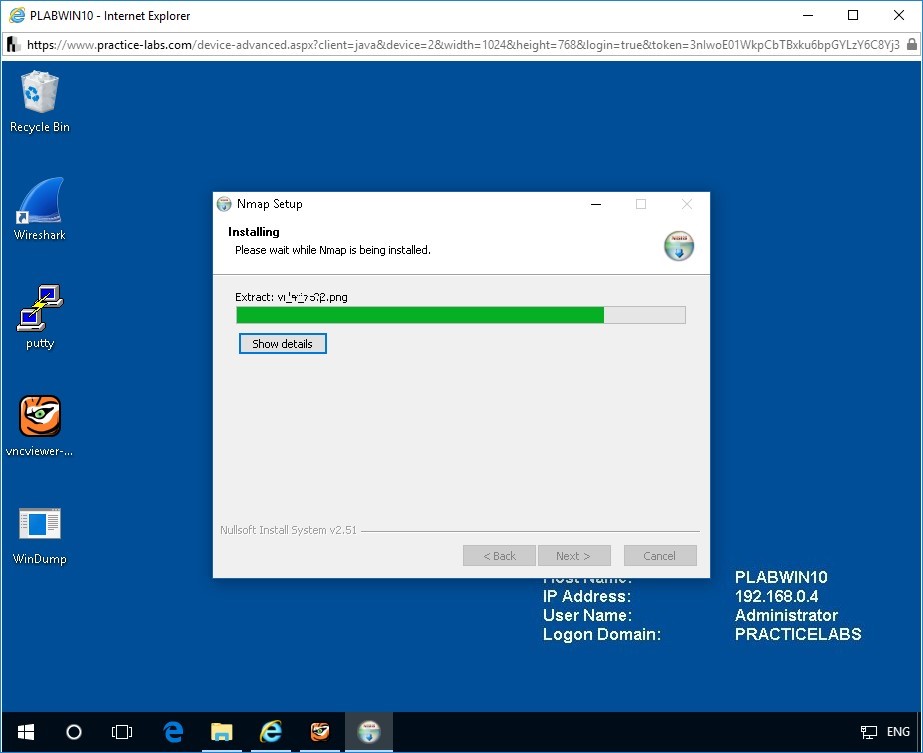Image resolution: width=923 pixels, height=753 pixels.
Task: Click the Administrator user name text
Action: (786, 615)
